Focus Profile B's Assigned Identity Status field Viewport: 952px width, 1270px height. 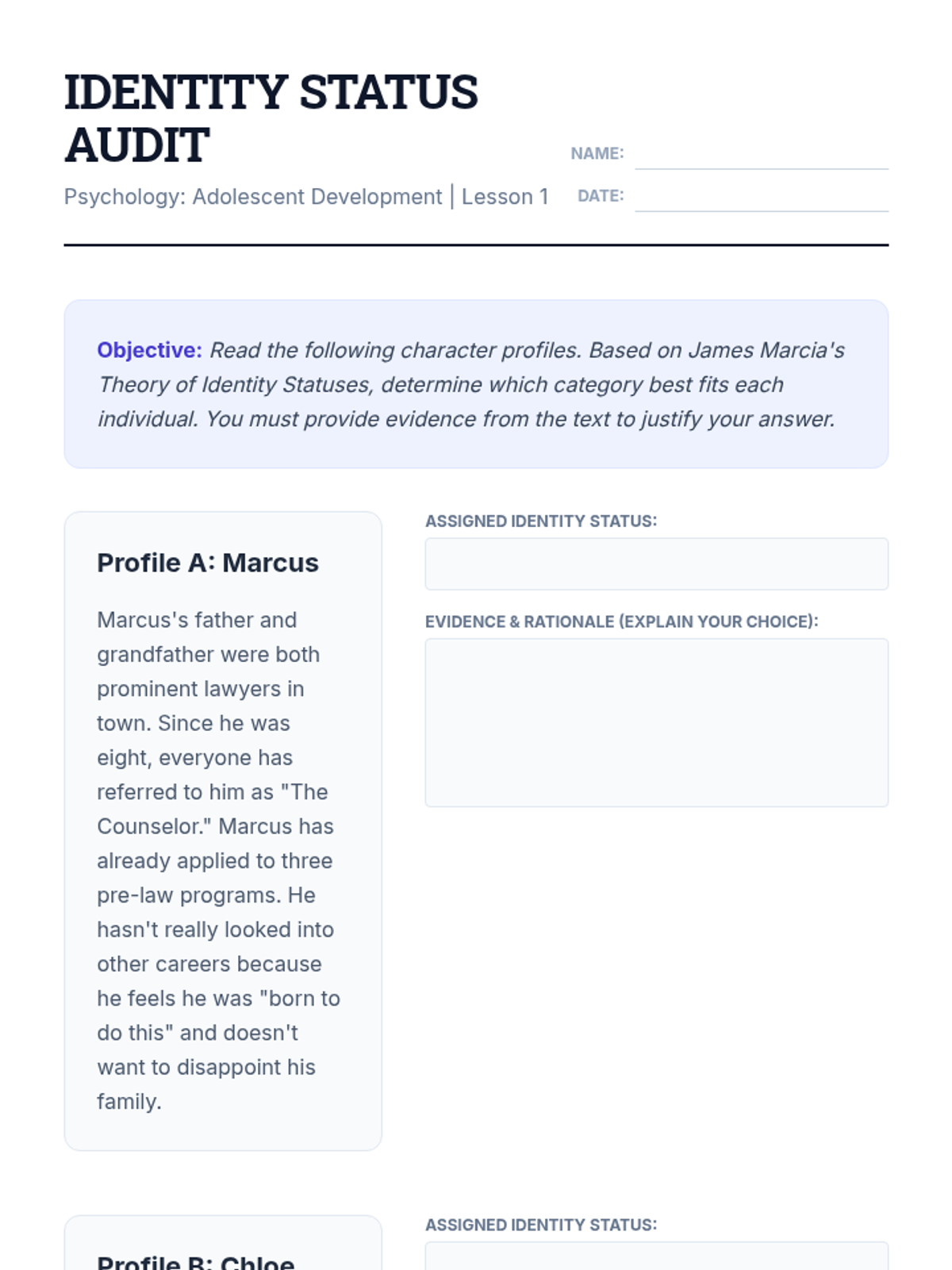pos(656,1257)
